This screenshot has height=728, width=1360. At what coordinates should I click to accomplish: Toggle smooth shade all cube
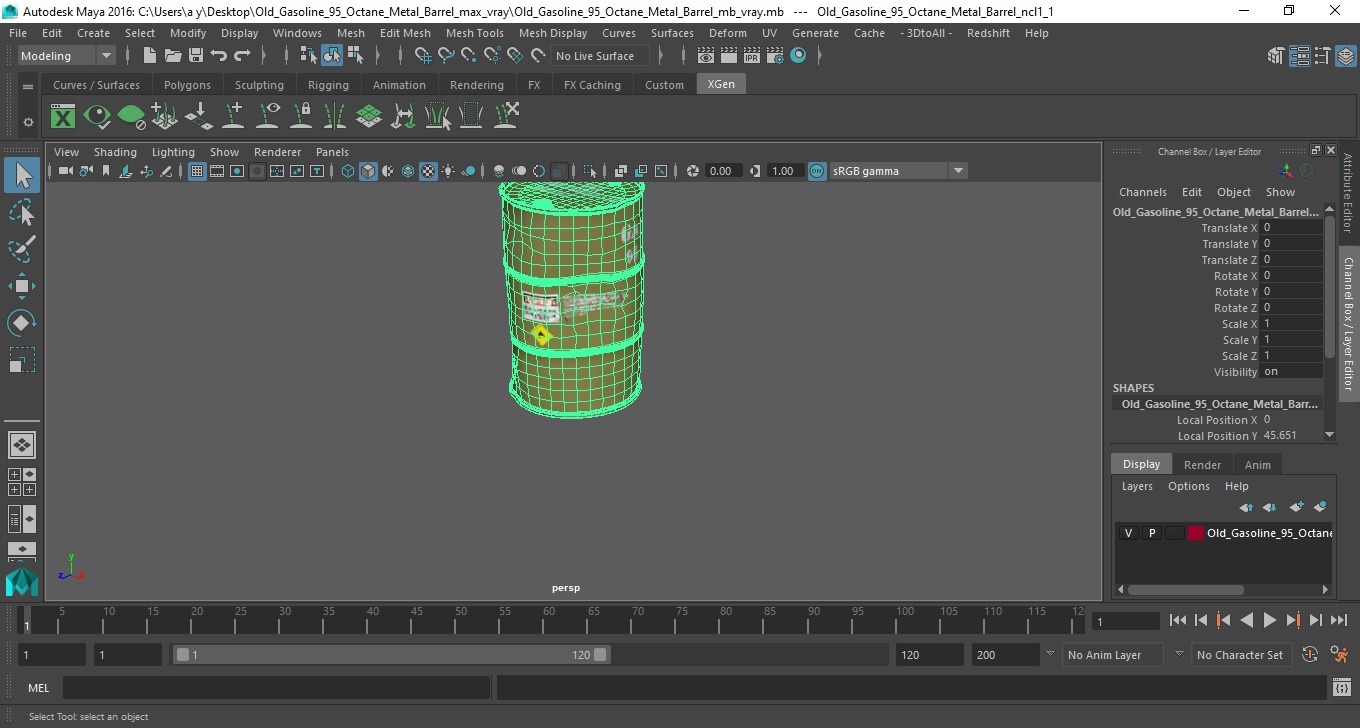tap(368, 171)
